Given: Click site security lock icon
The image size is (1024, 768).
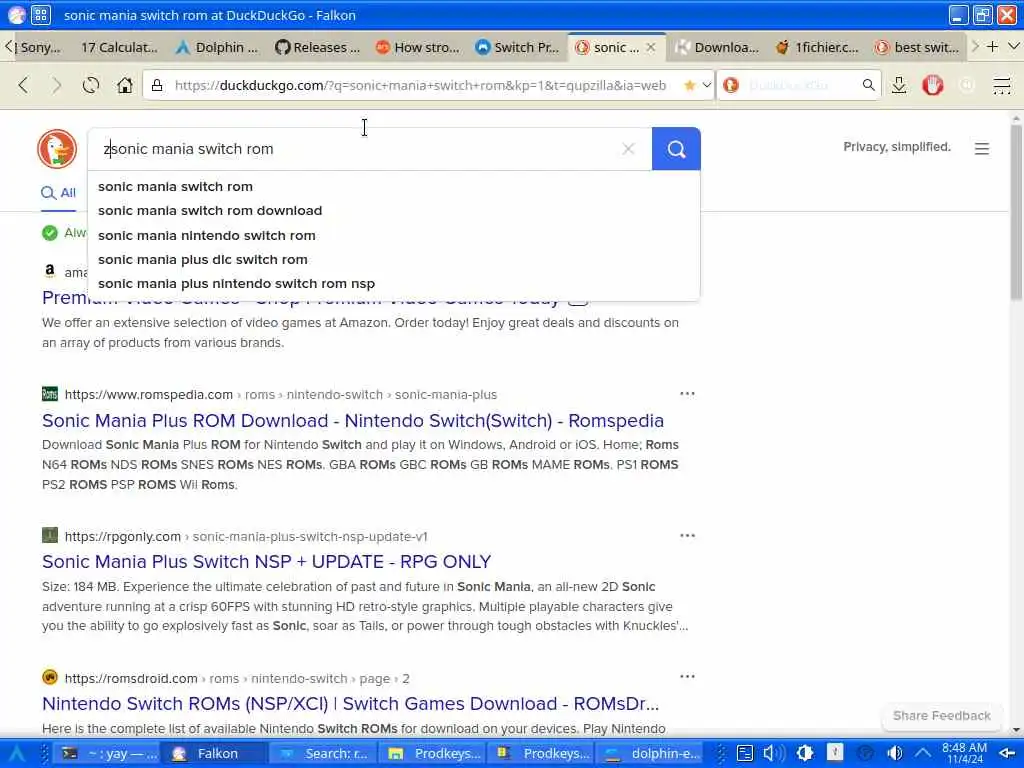Looking at the screenshot, I should (157, 85).
